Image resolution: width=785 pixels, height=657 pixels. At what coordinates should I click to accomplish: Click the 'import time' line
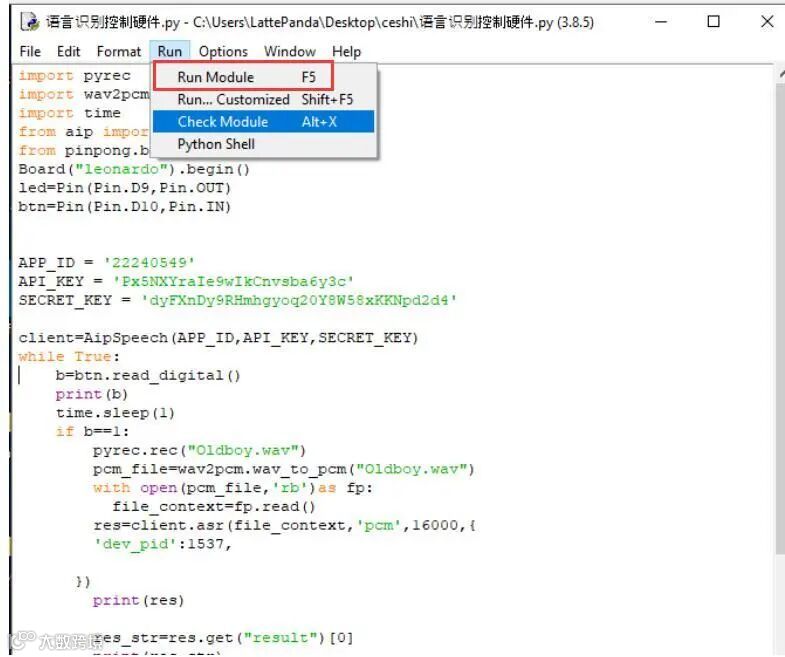point(70,113)
